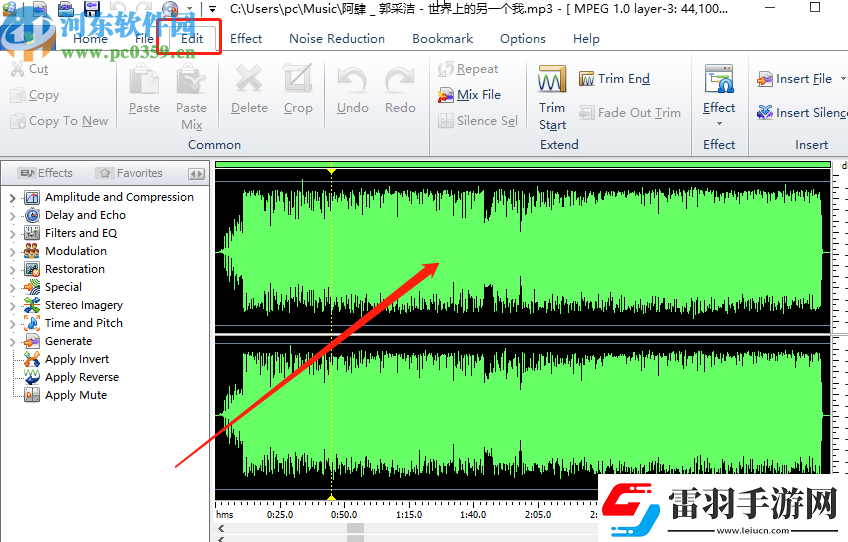Click the Silence Sel icon
Image resolution: width=848 pixels, height=542 pixels.
point(446,121)
